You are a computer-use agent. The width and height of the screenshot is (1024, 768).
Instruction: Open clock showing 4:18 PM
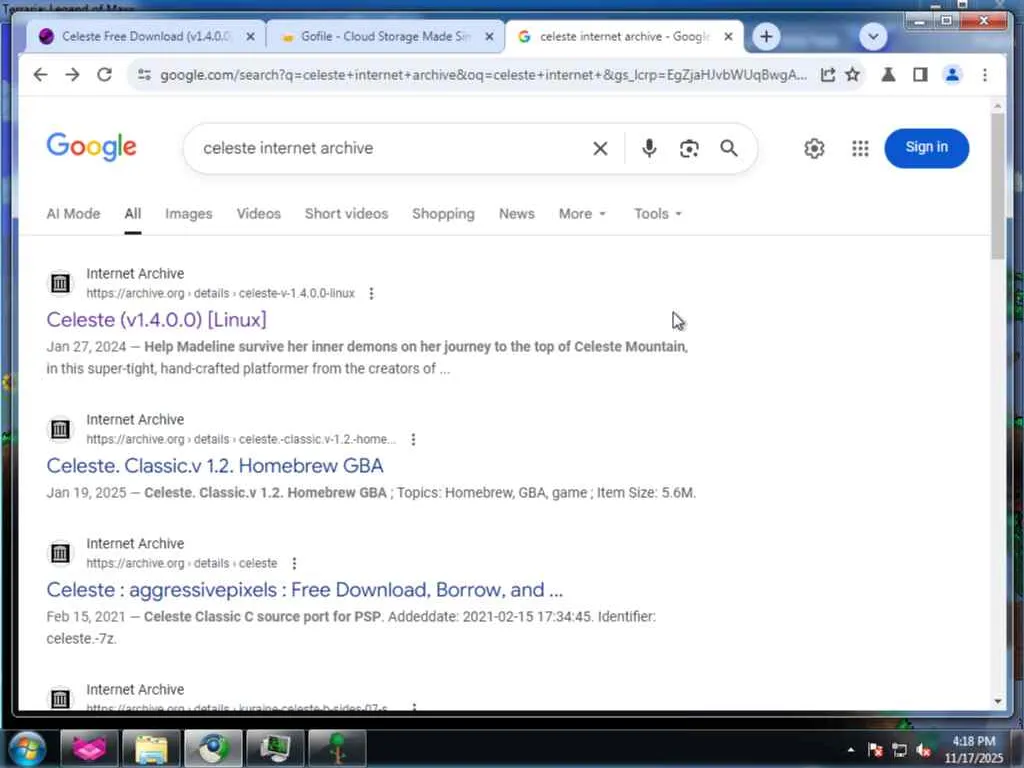(974, 749)
